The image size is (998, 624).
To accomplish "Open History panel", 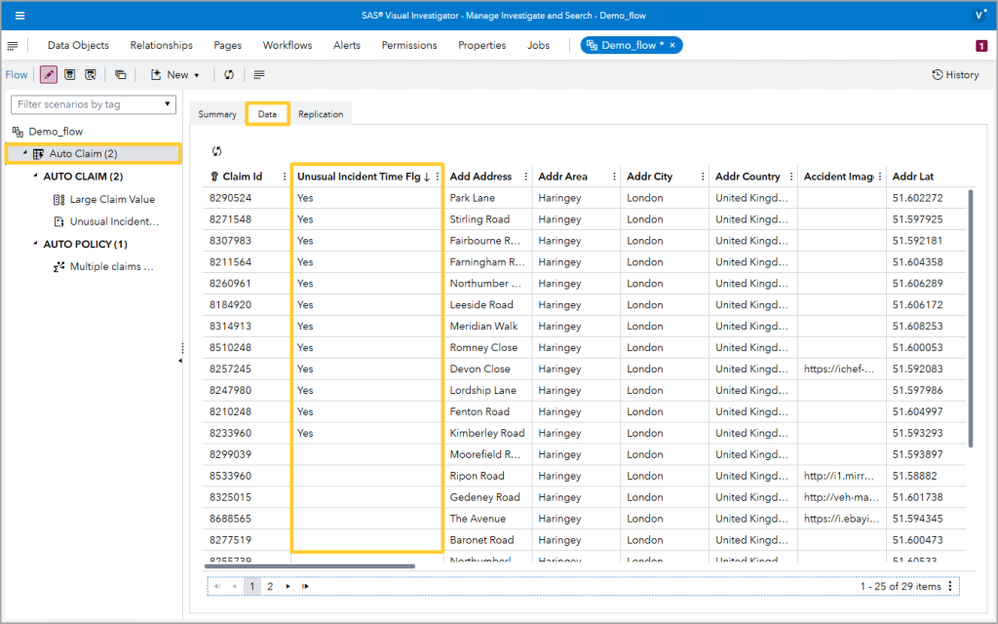I will tap(955, 74).
